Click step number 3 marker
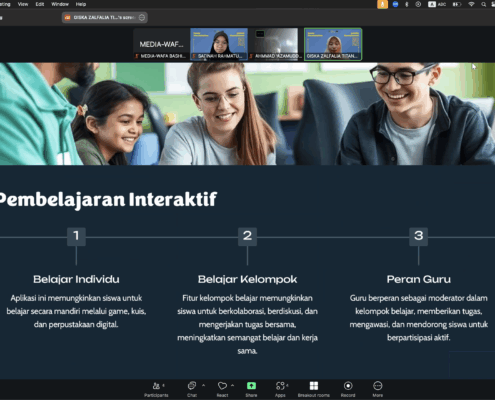Image resolution: width=495 pixels, height=400 pixels. tap(418, 236)
